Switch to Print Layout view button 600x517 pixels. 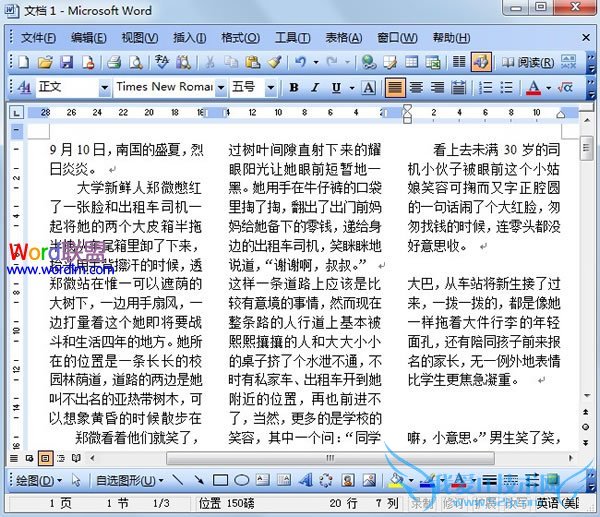coord(46,458)
